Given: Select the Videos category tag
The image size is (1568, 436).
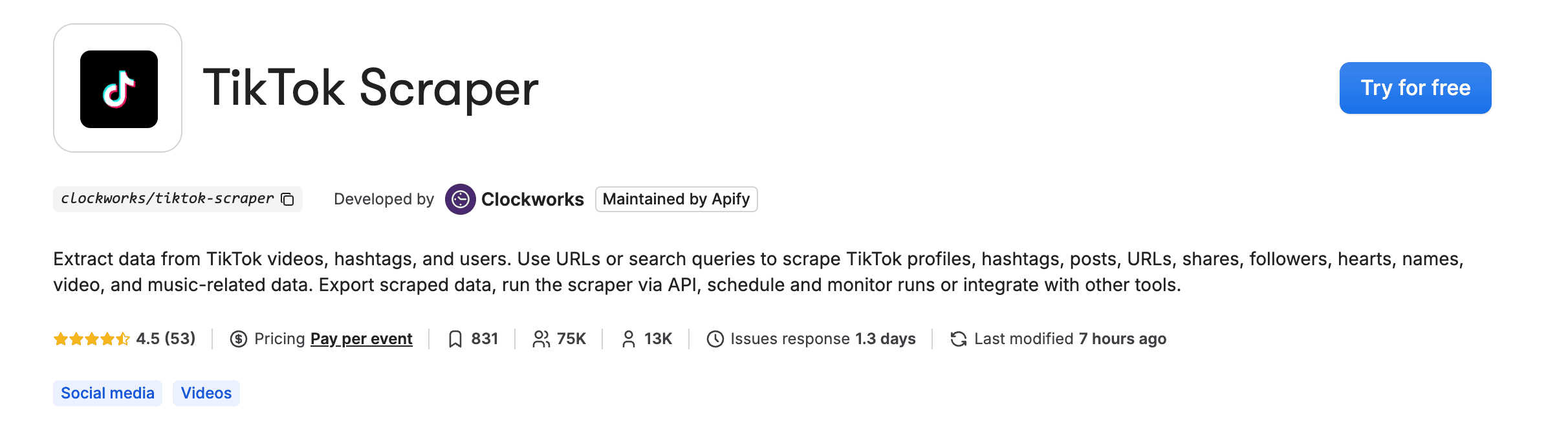Looking at the screenshot, I should pos(206,393).
